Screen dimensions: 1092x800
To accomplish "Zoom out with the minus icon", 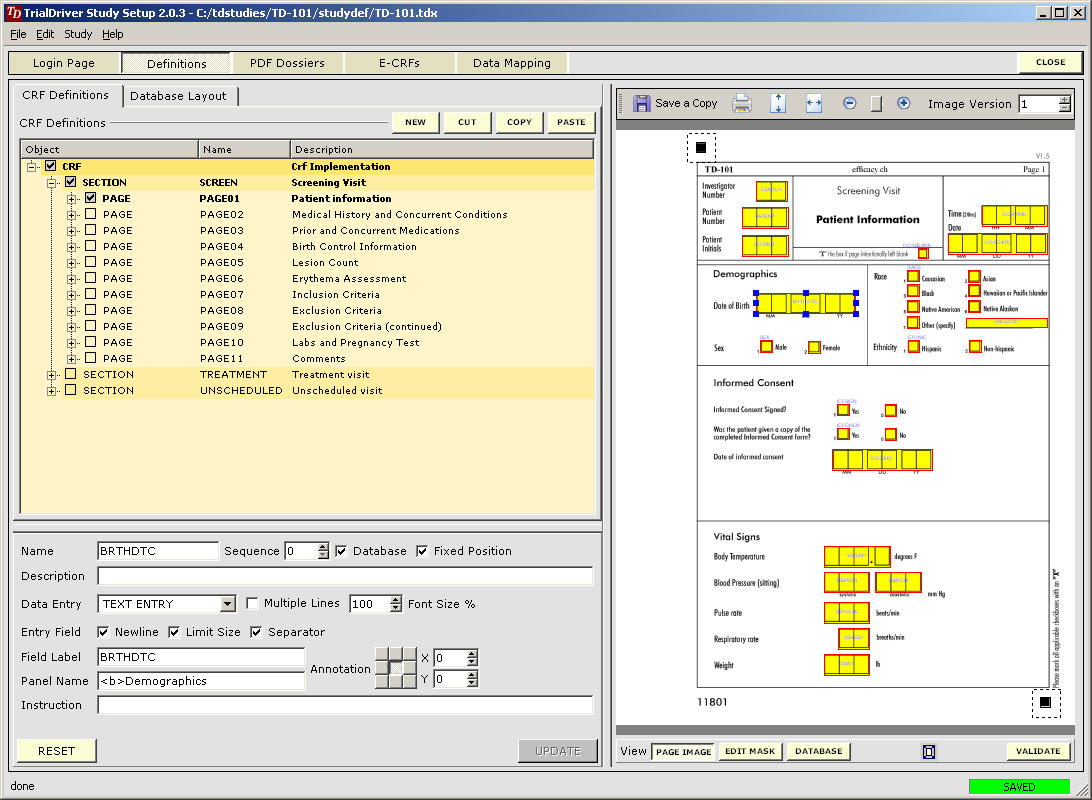I will tap(850, 103).
